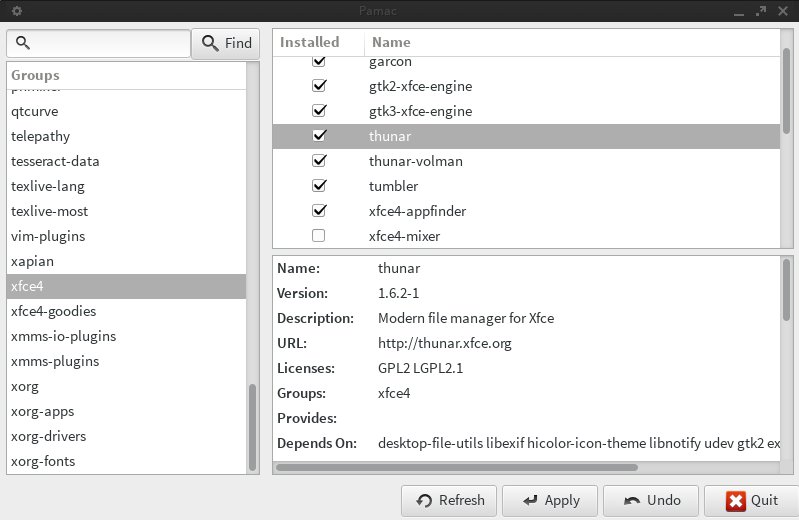Select the xorg-drivers group

coord(126,436)
